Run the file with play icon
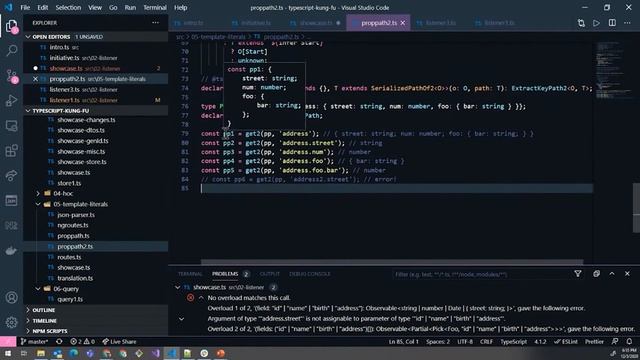 coord(597,23)
